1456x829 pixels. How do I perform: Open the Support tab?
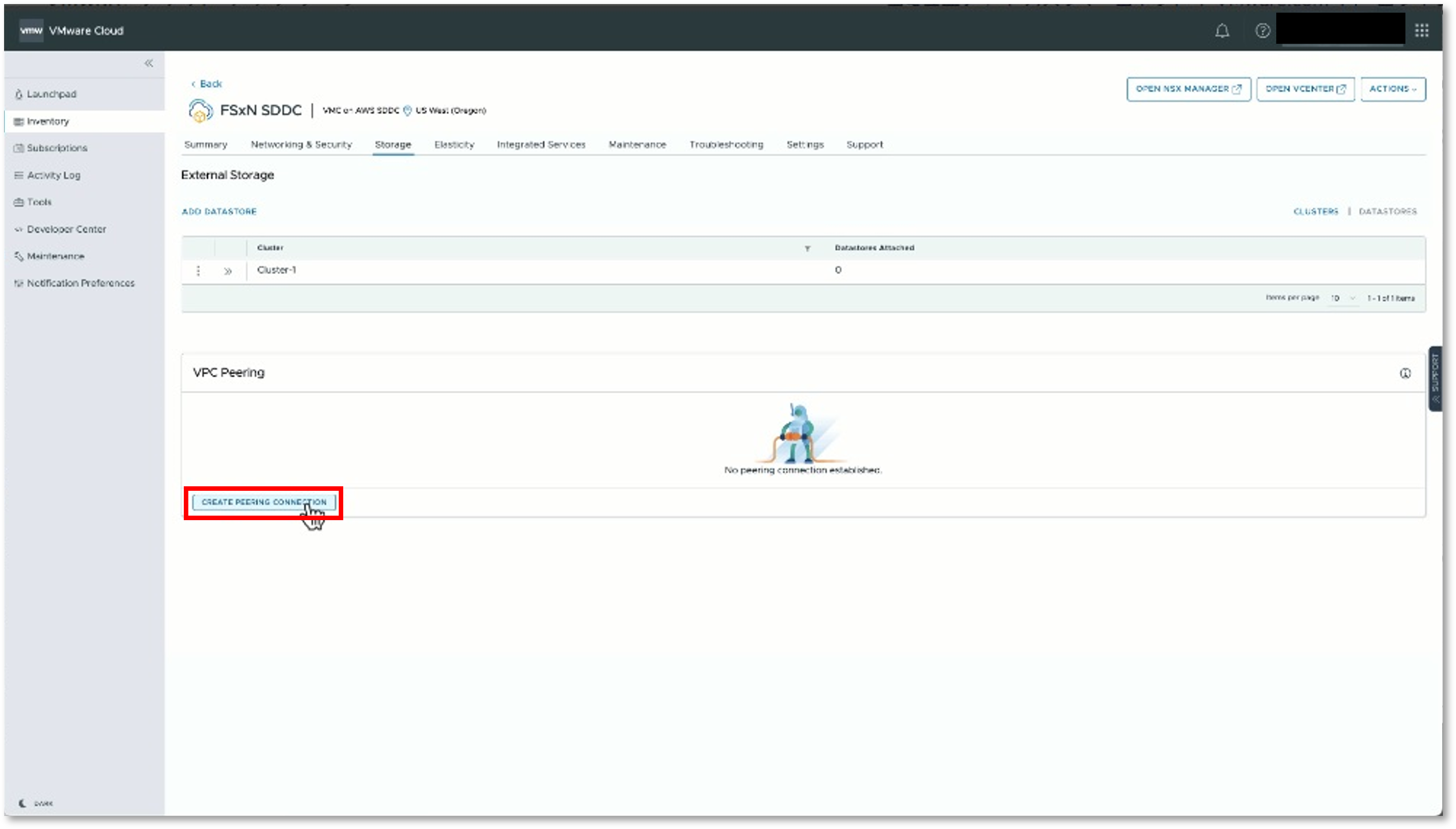click(864, 144)
